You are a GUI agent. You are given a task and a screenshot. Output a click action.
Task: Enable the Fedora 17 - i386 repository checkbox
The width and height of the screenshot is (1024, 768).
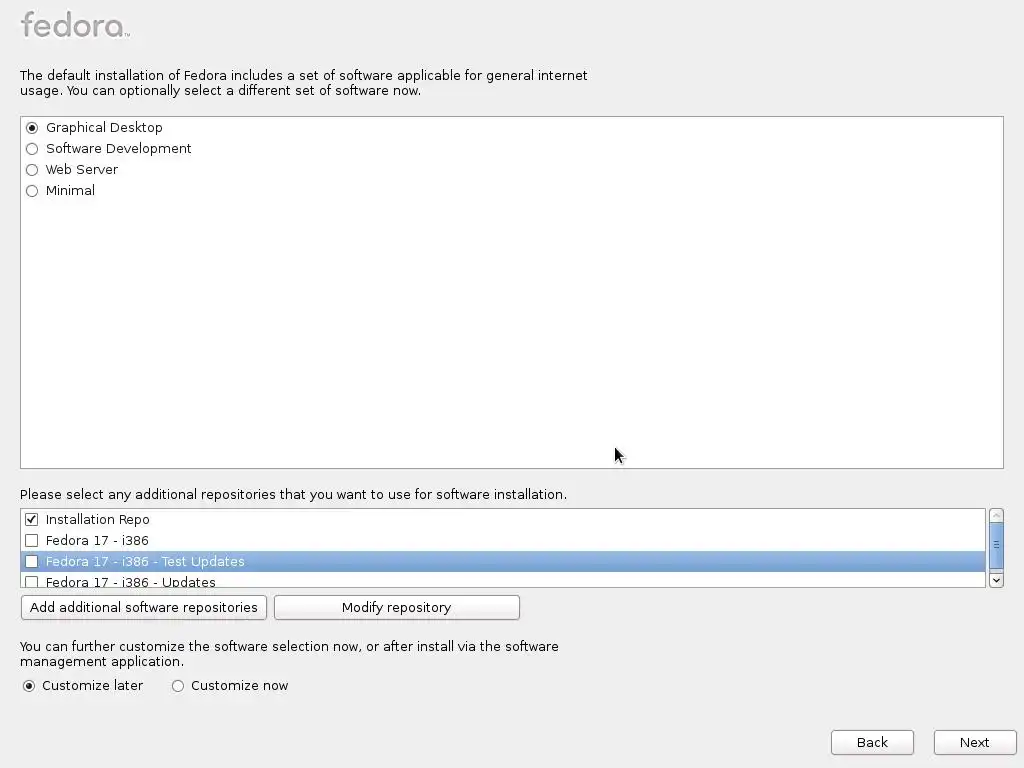31,541
